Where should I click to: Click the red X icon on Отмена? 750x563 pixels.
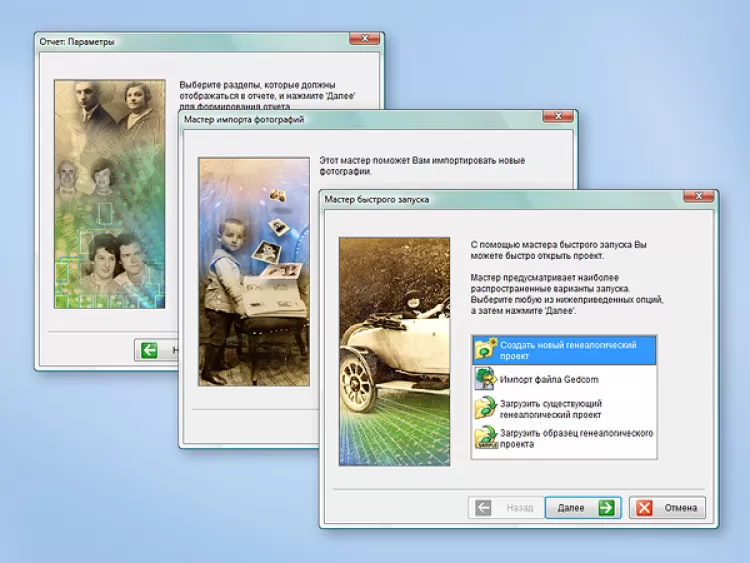pyautogui.click(x=645, y=508)
